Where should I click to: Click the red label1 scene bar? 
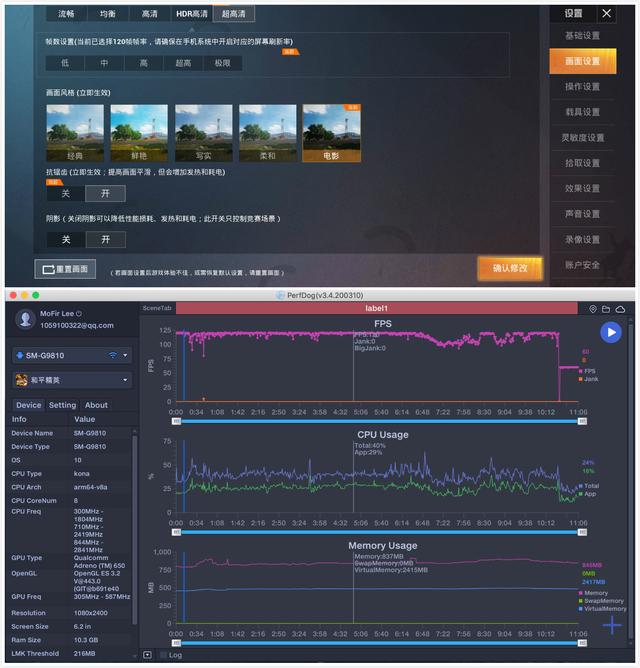[x=377, y=308]
